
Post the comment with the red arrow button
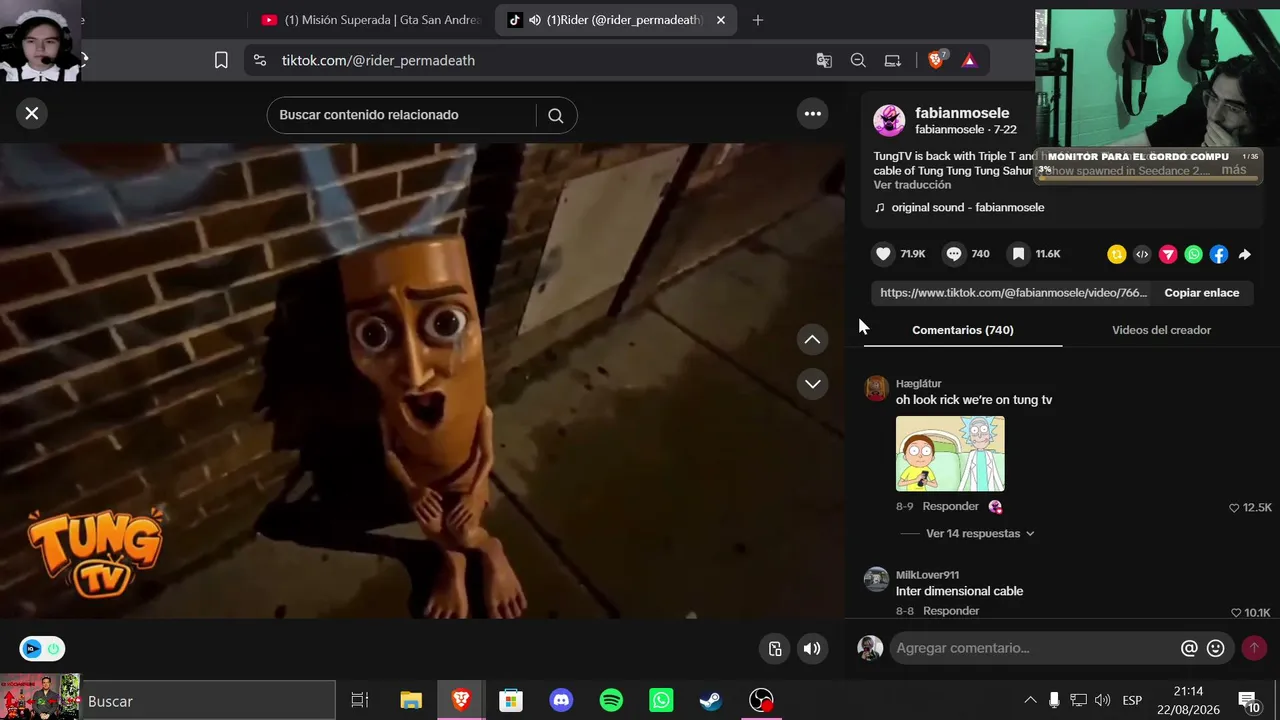1254,648
